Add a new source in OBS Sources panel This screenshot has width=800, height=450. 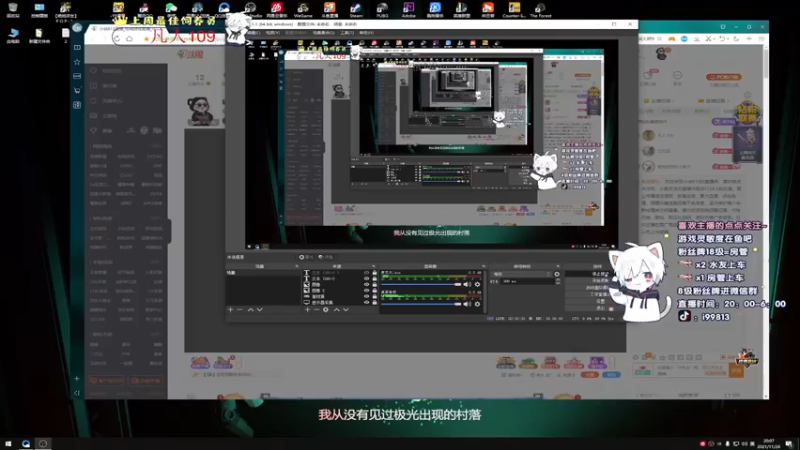click(x=308, y=310)
